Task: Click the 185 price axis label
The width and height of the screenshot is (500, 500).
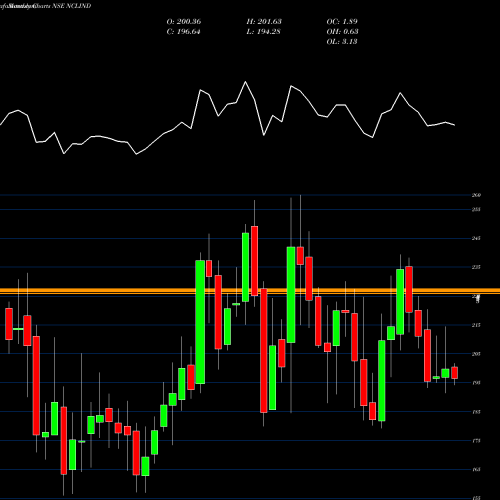Action: click(476, 412)
